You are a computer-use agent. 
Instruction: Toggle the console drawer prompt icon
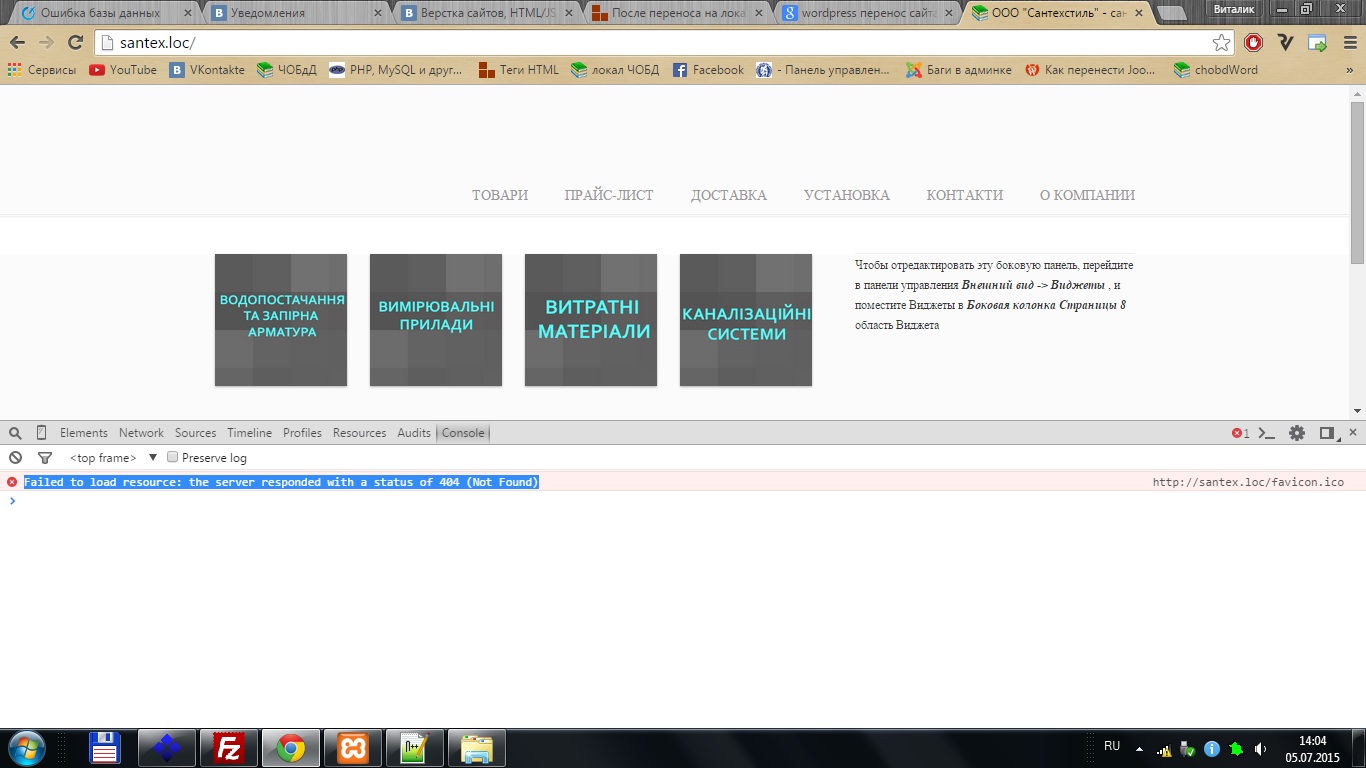pos(1267,433)
